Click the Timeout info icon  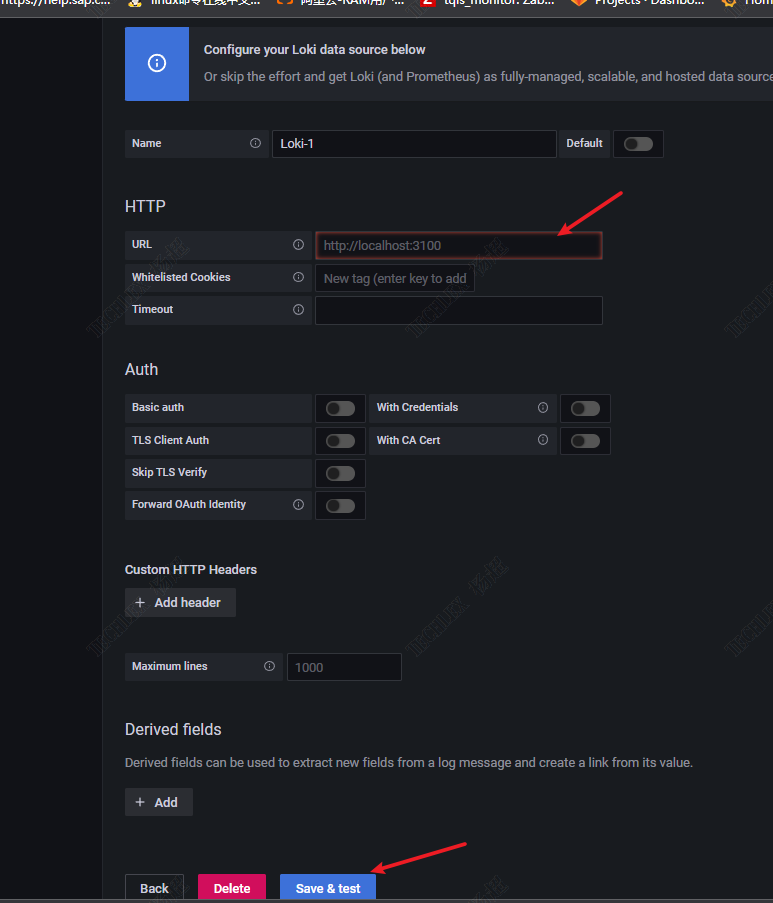(298, 310)
